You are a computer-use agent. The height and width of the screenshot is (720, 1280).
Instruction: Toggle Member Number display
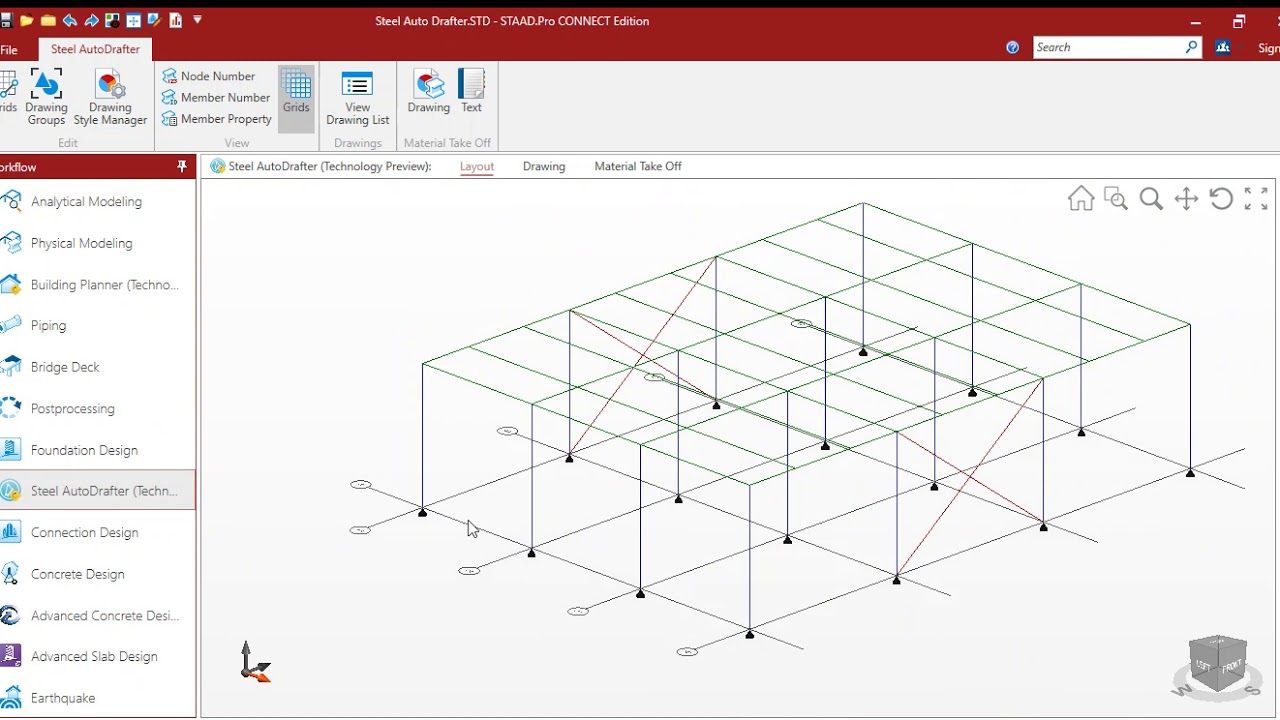216,97
